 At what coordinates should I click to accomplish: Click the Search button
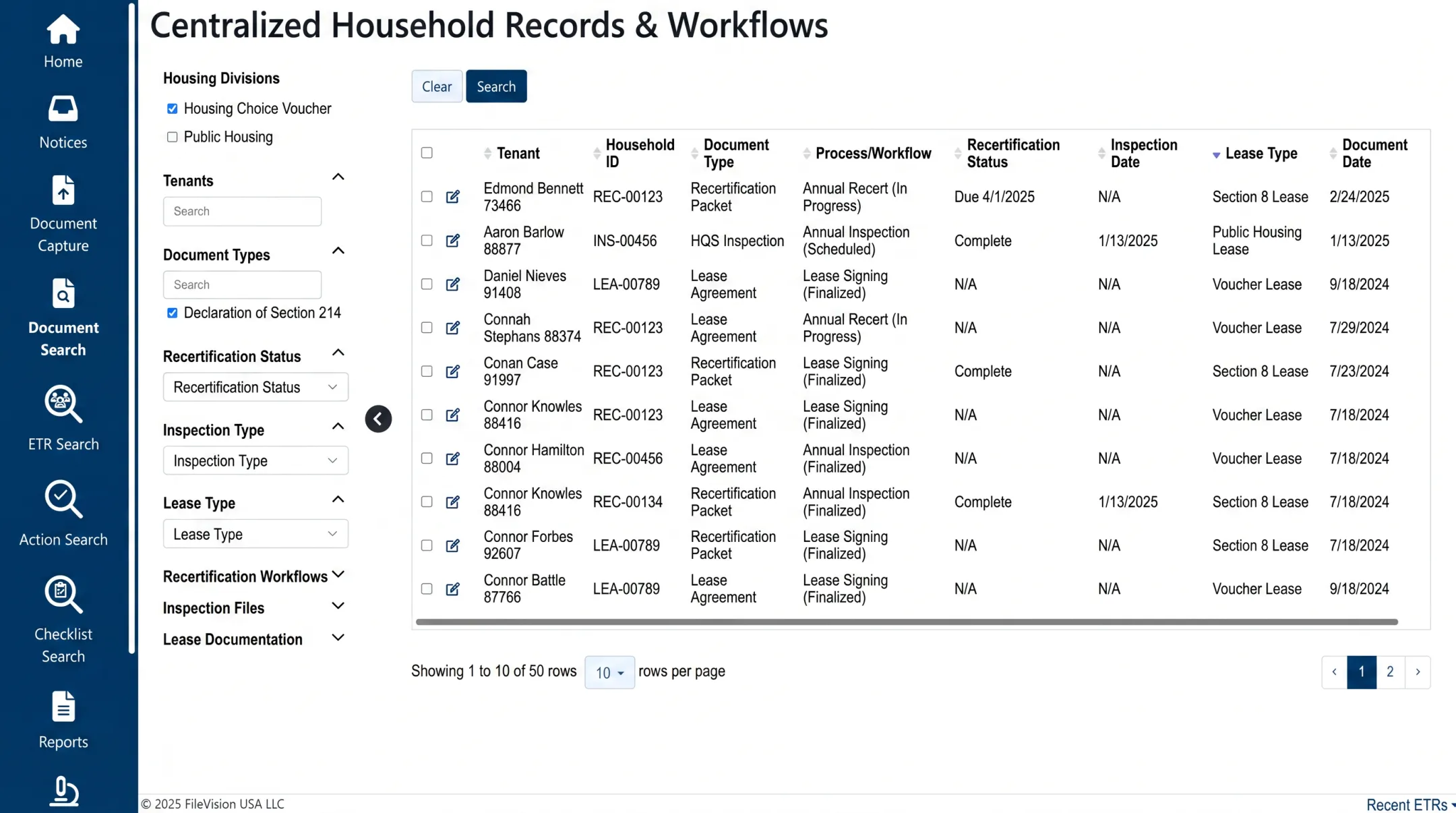click(496, 86)
